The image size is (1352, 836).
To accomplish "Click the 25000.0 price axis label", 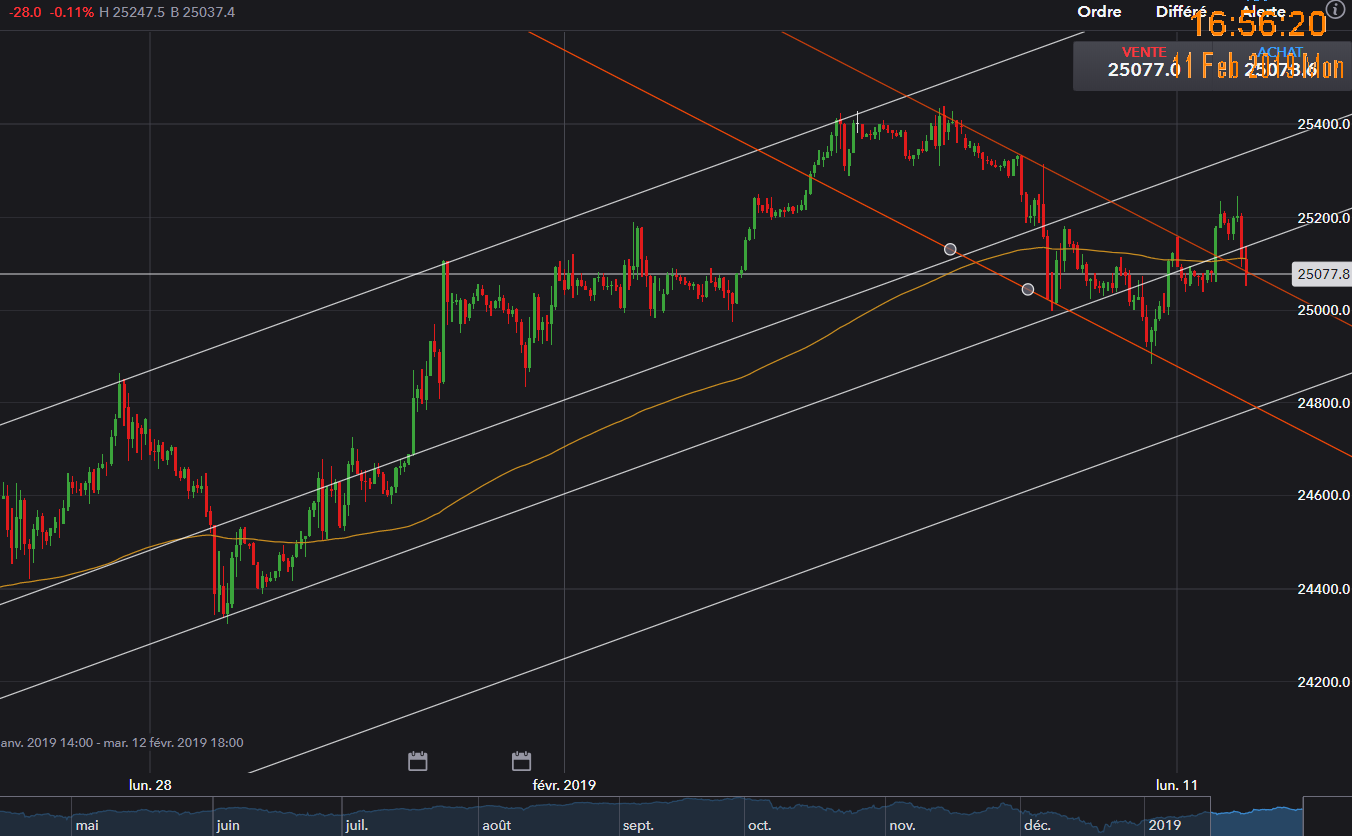I will point(1324,310).
